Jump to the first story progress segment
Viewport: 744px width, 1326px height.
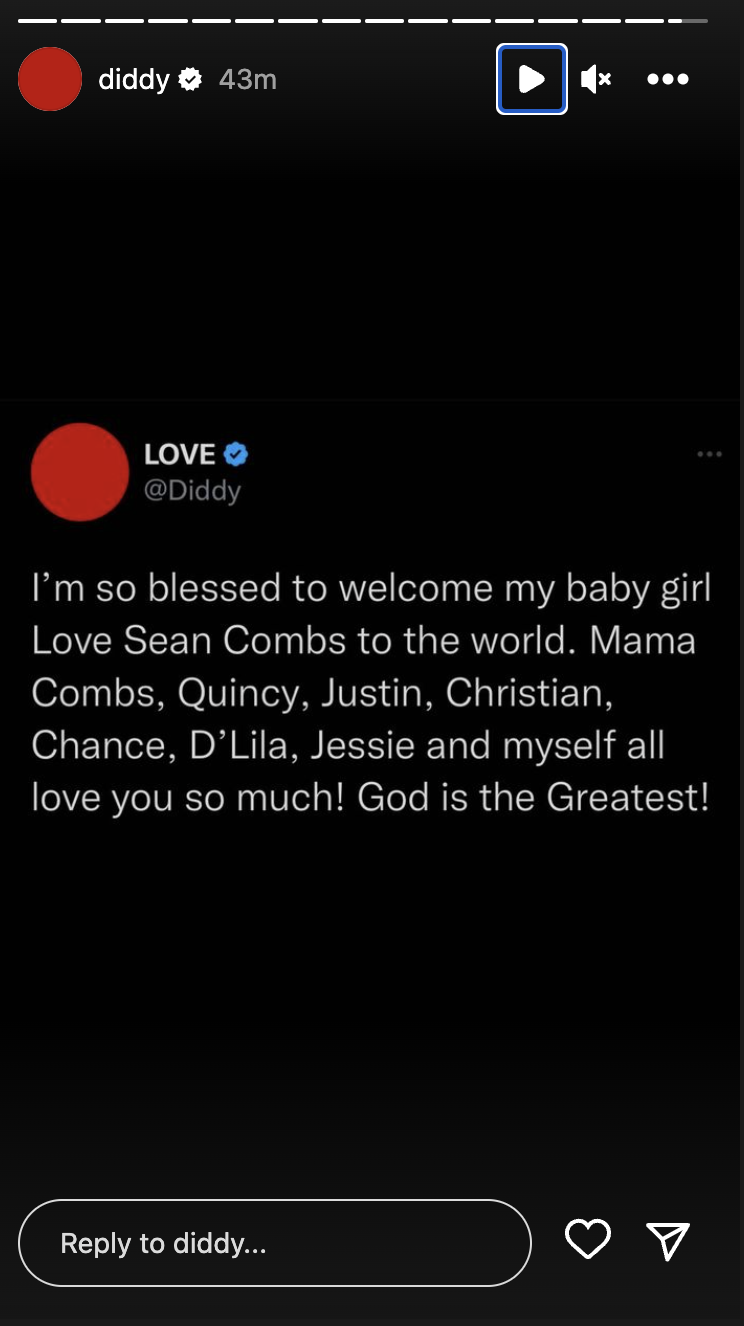(x=37, y=20)
